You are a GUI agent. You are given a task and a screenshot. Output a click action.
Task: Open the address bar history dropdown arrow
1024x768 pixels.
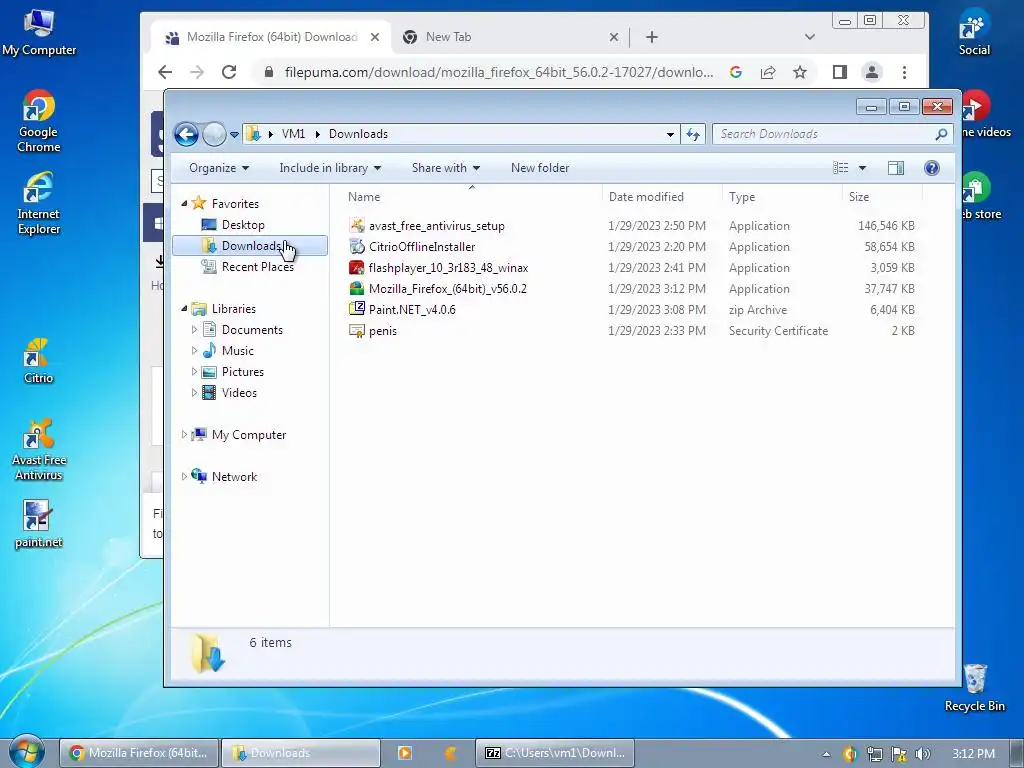[x=670, y=135]
